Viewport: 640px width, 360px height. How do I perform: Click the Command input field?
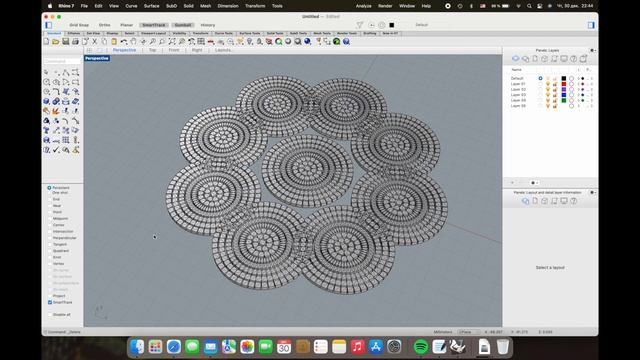(x=62, y=61)
